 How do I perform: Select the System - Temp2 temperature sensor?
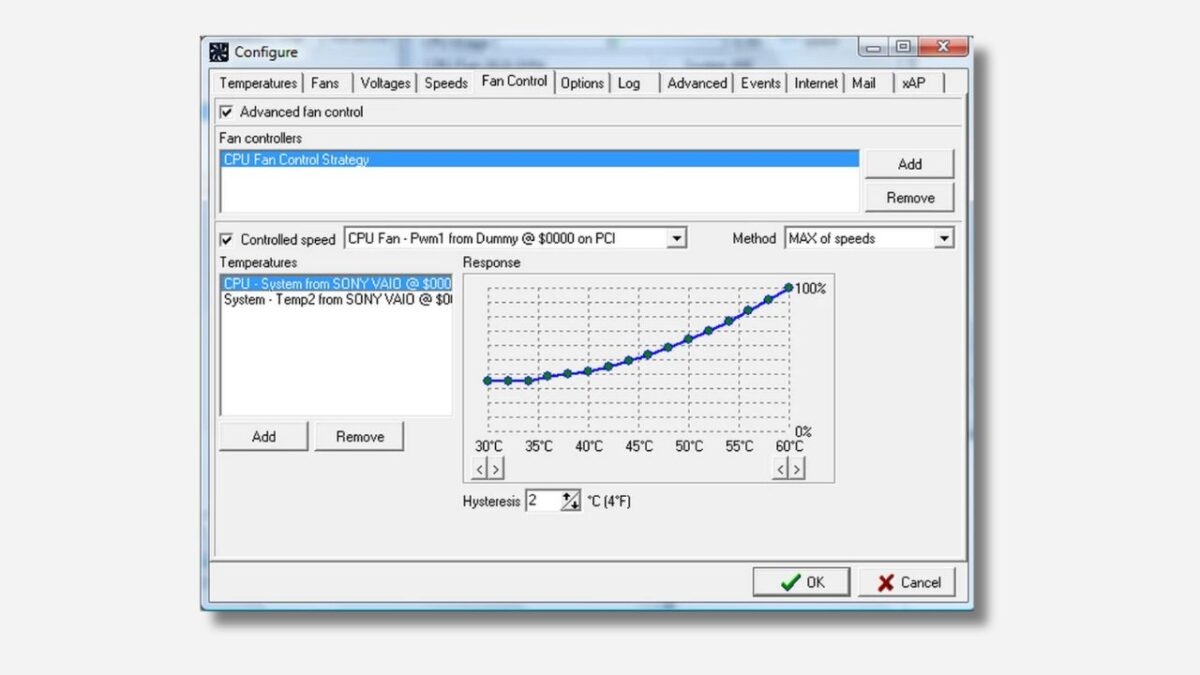point(335,298)
